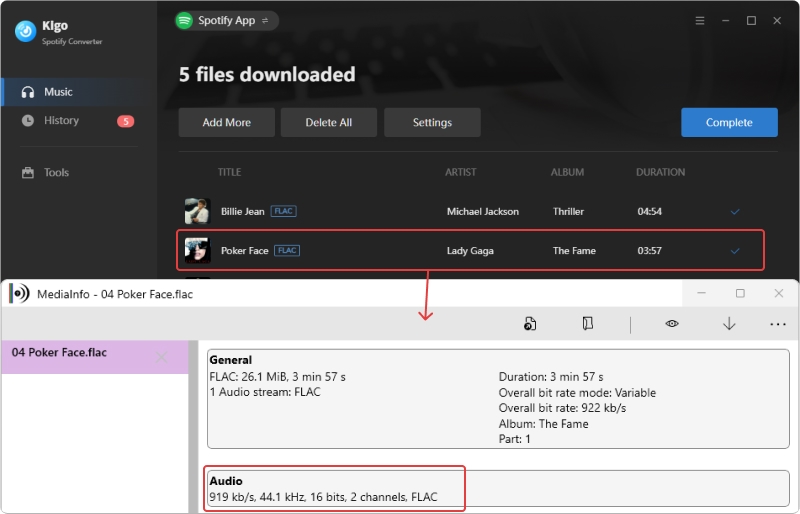Maximize the Kigo window
This screenshot has height=514, width=800.
pyautogui.click(x=752, y=20)
